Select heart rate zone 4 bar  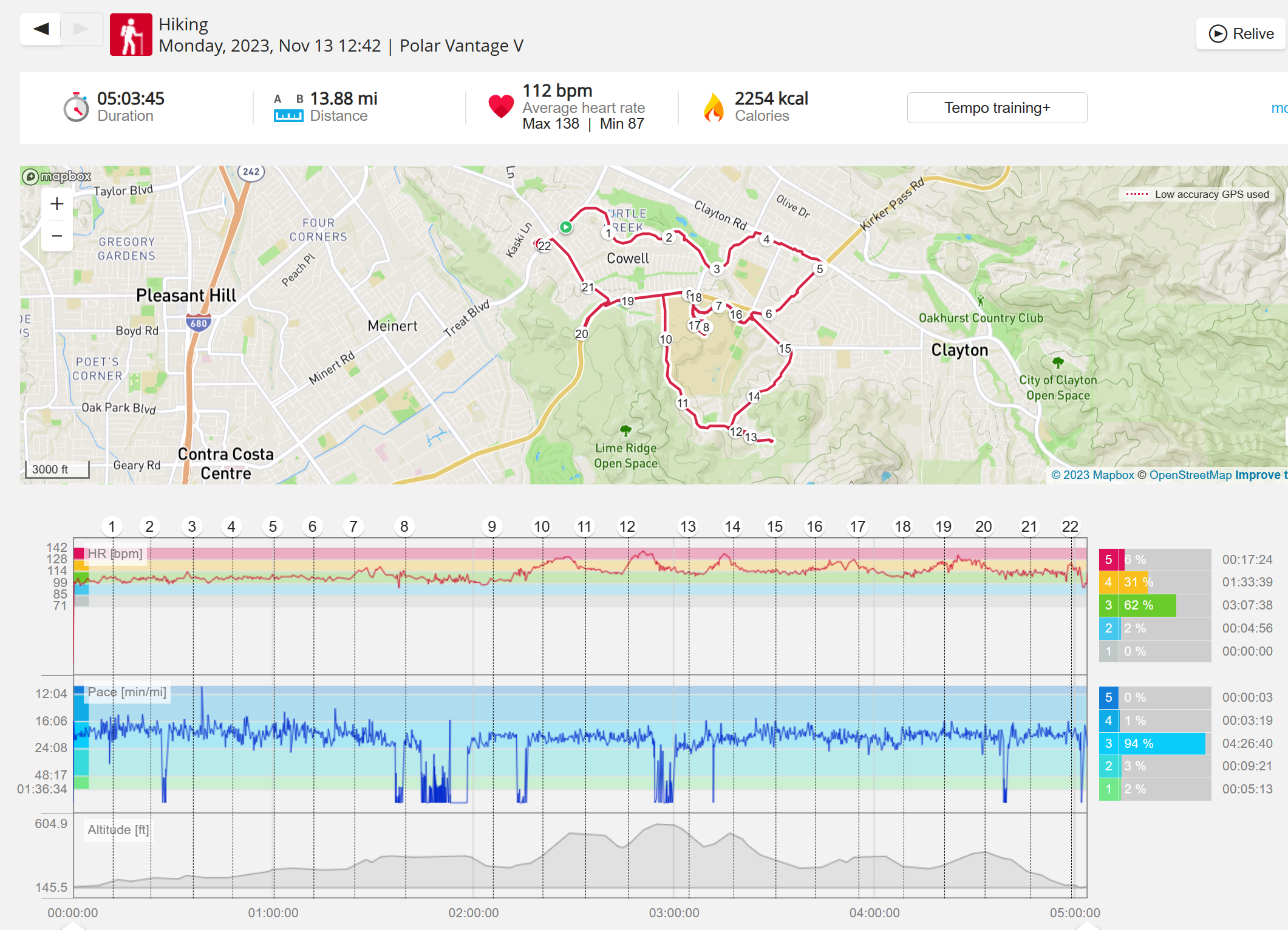pyautogui.click(x=1155, y=582)
